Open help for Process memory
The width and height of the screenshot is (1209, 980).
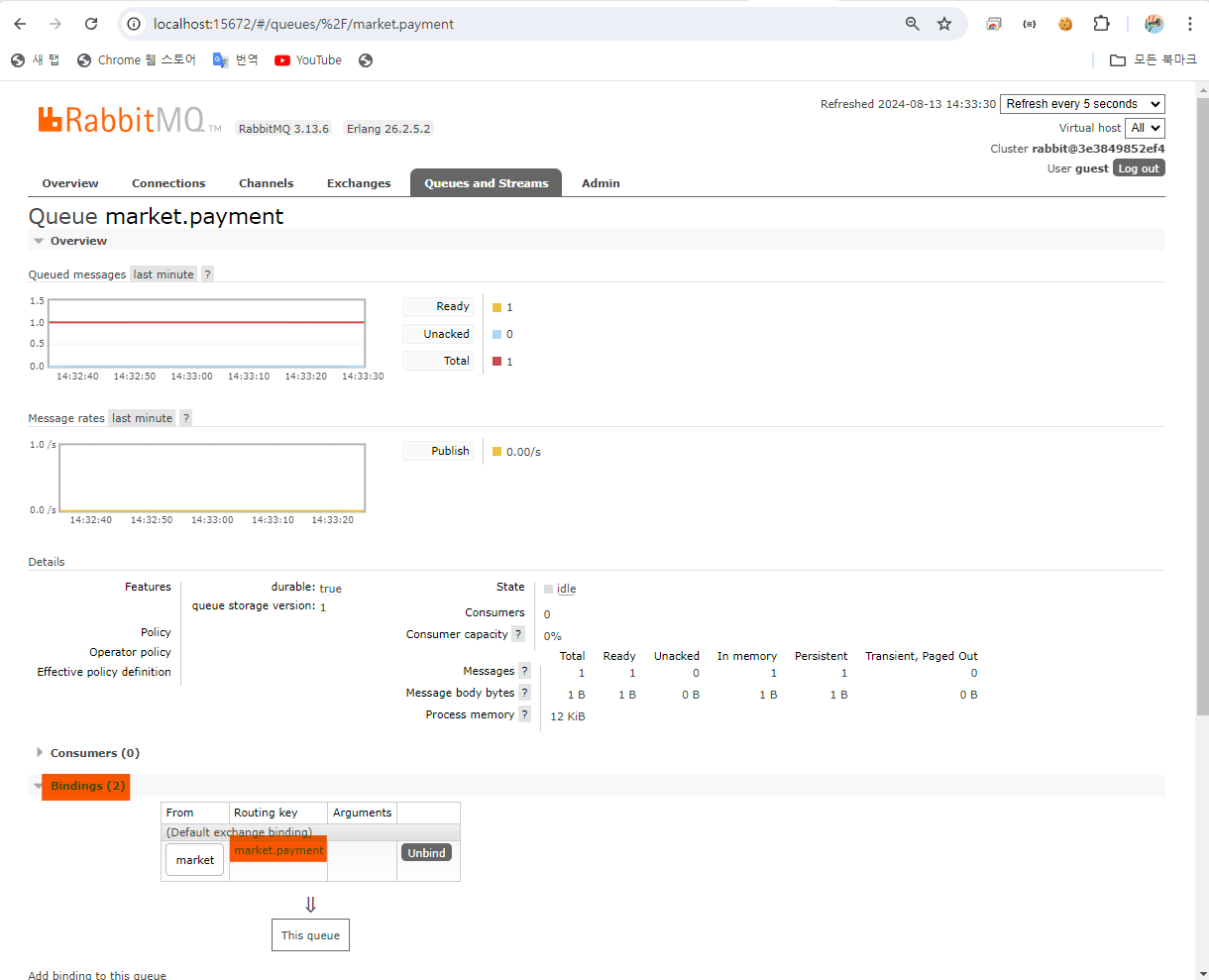[524, 713]
